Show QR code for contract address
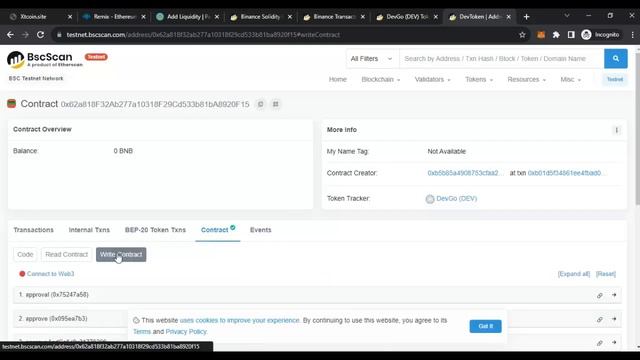 (x=276, y=104)
